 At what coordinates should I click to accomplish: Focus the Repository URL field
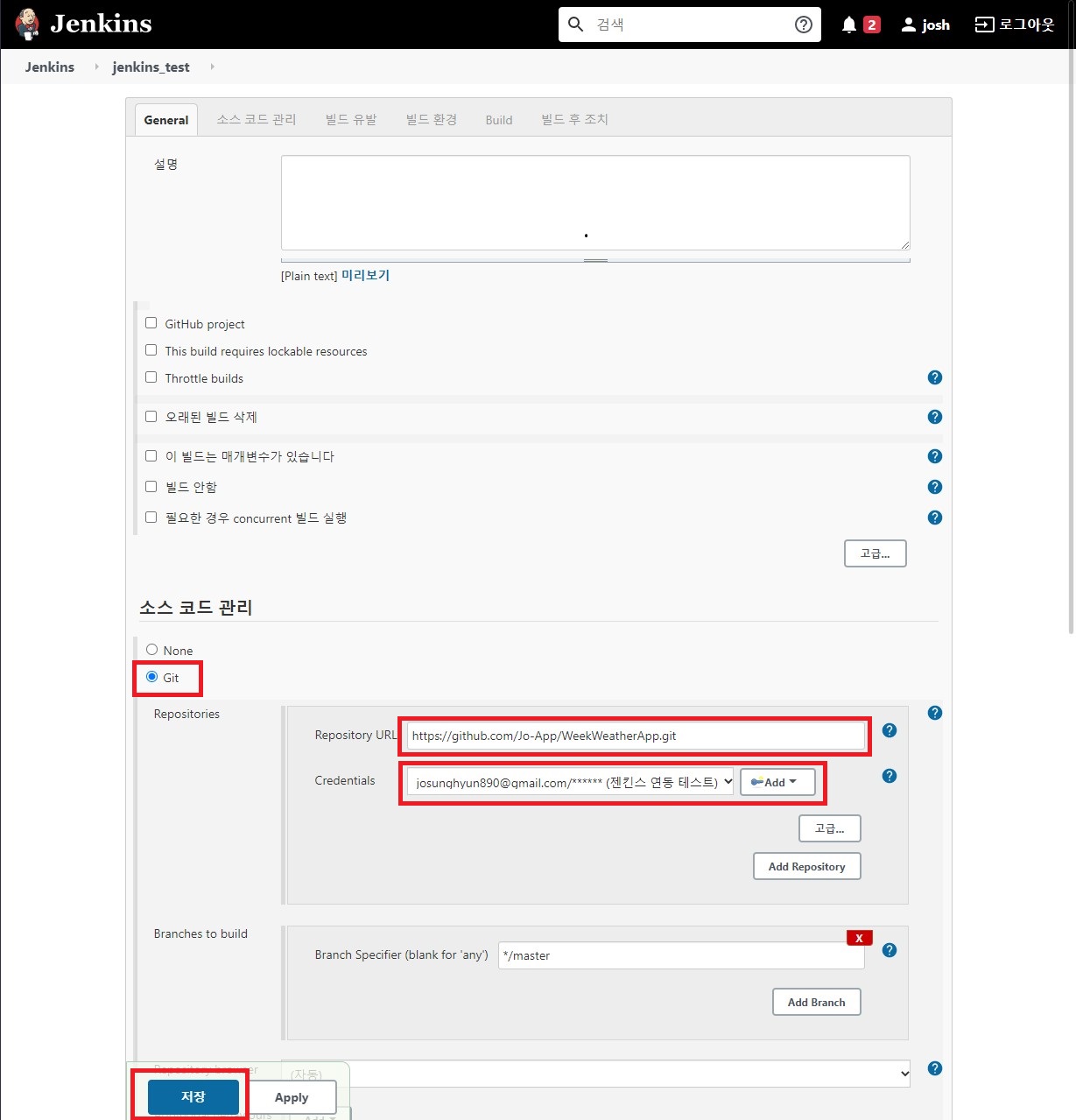pyautogui.click(x=636, y=736)
